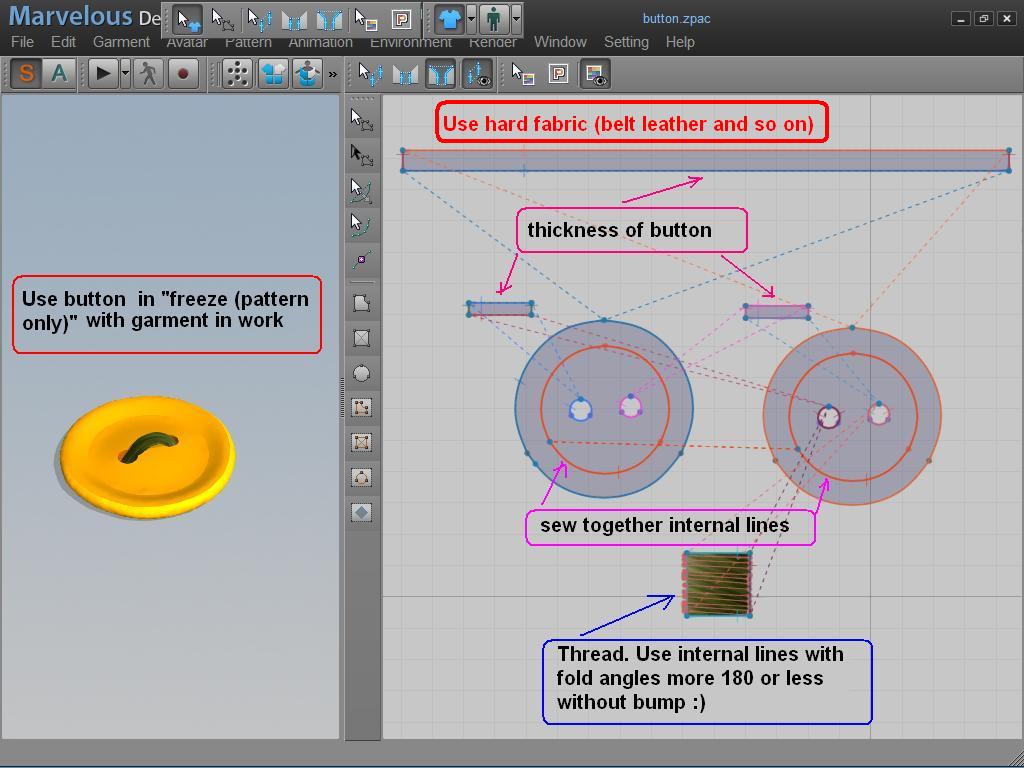
Task: Open dropdown arrow beside play button
Action: pos(125,74)
